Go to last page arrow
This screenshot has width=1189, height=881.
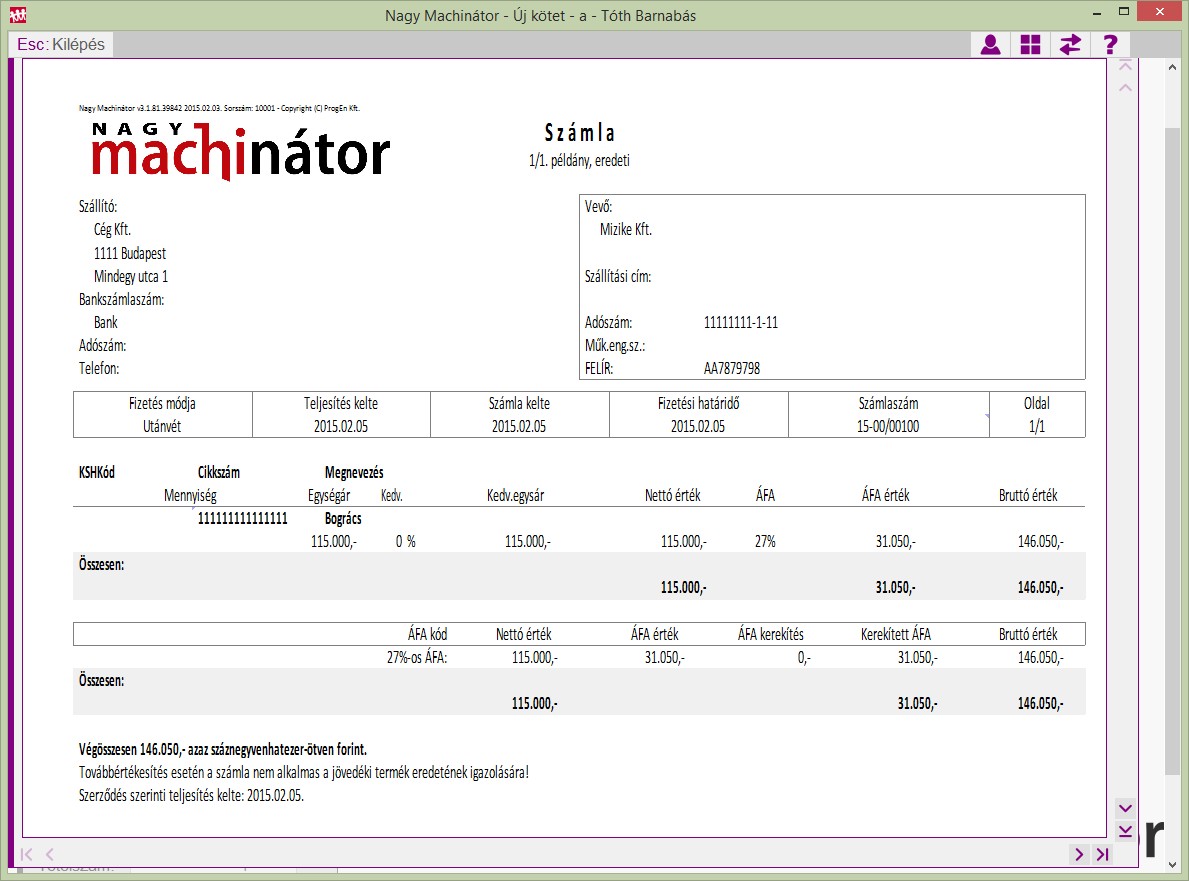[x=1102, y=854]
